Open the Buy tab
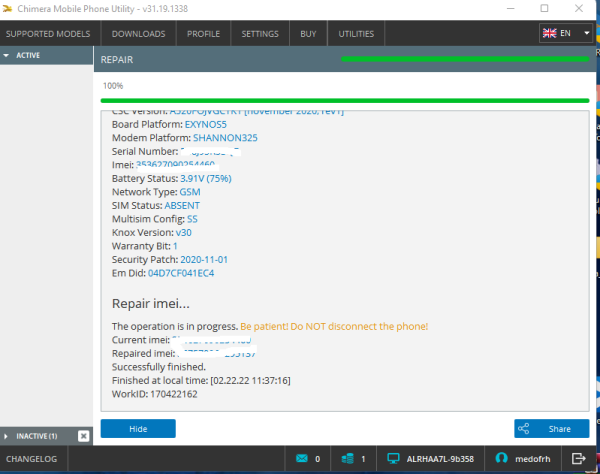Image resolution: width=600 pixels, height=474 pixels. (308, 34)
